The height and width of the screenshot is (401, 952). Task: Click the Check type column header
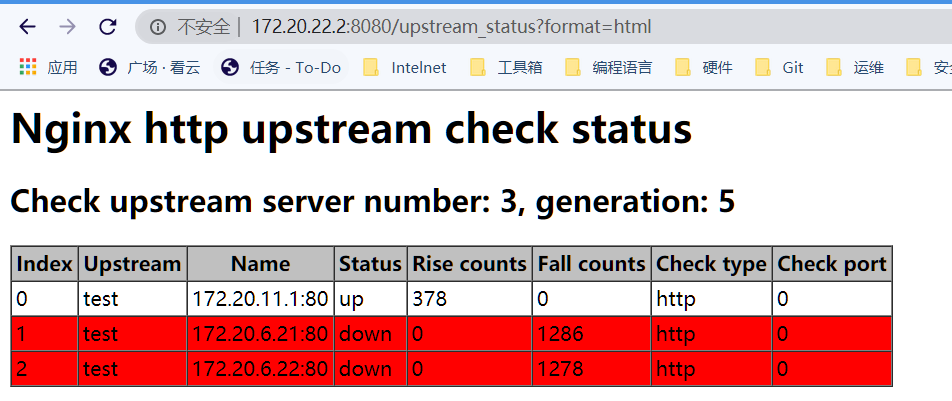point(712,264)
